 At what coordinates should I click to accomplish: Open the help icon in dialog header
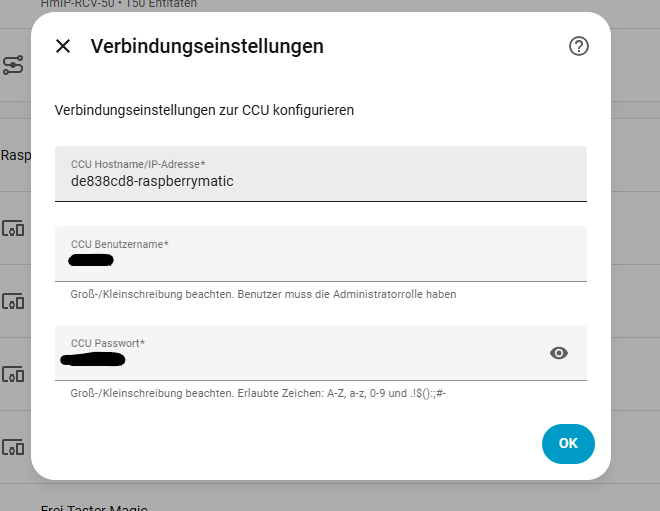[x=578, y=46]
